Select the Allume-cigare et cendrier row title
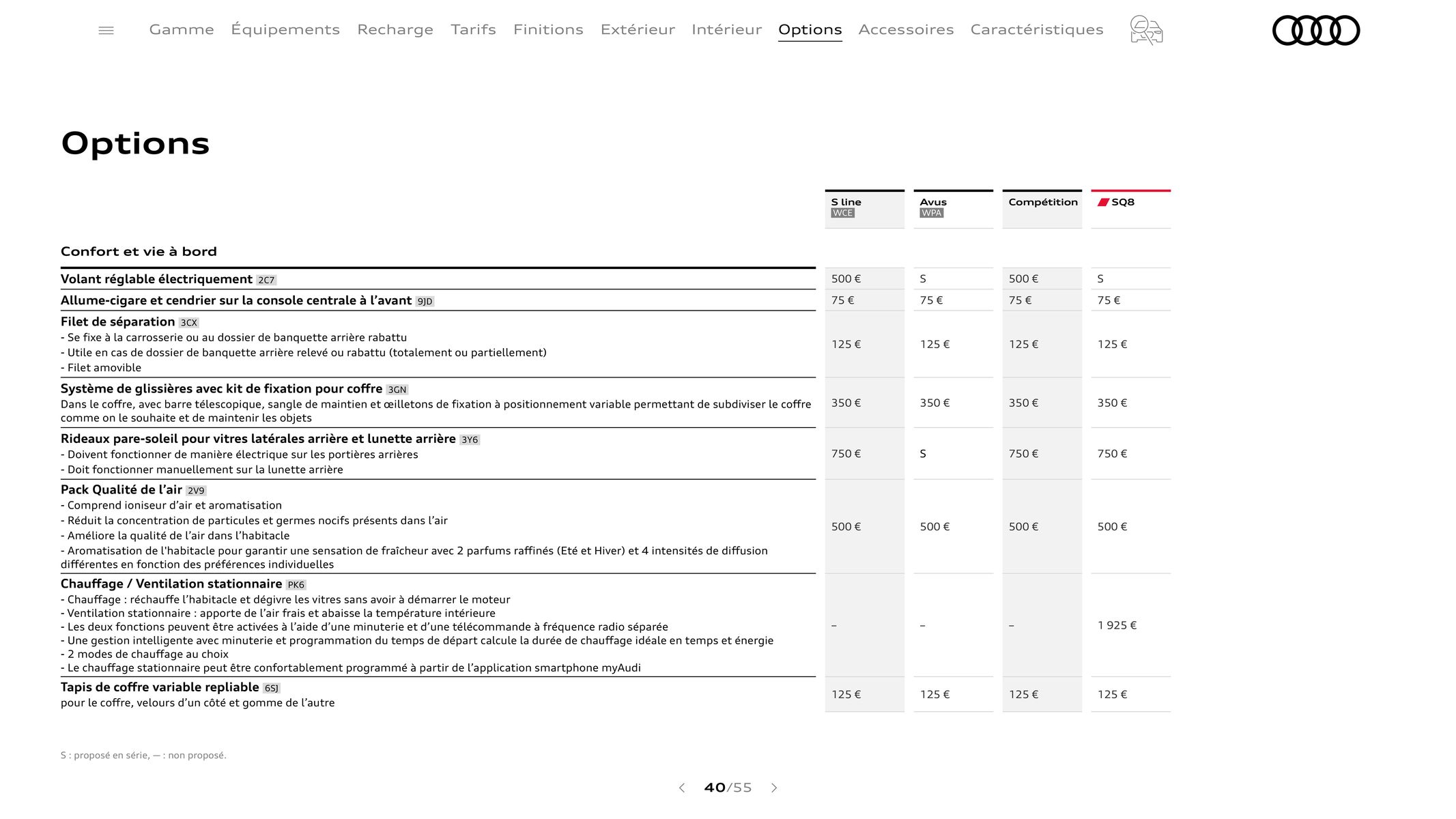 [x=236, y=300]
